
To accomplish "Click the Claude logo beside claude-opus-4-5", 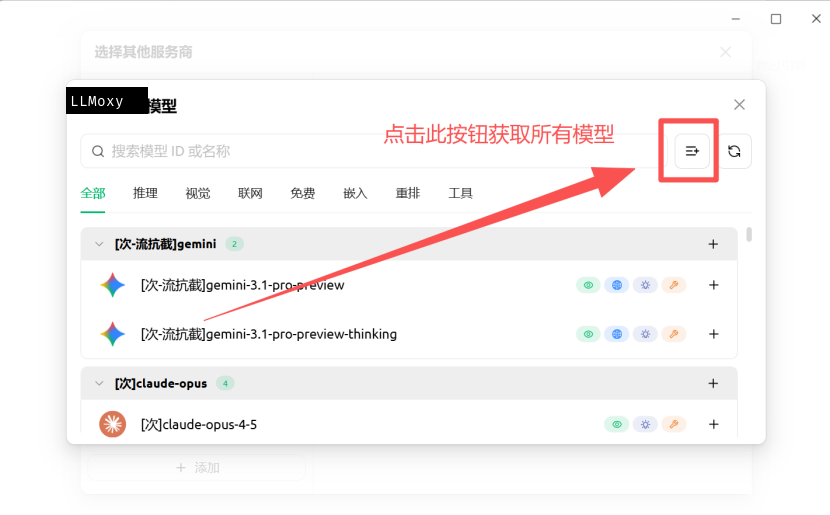I will click(x=113, y=424).
